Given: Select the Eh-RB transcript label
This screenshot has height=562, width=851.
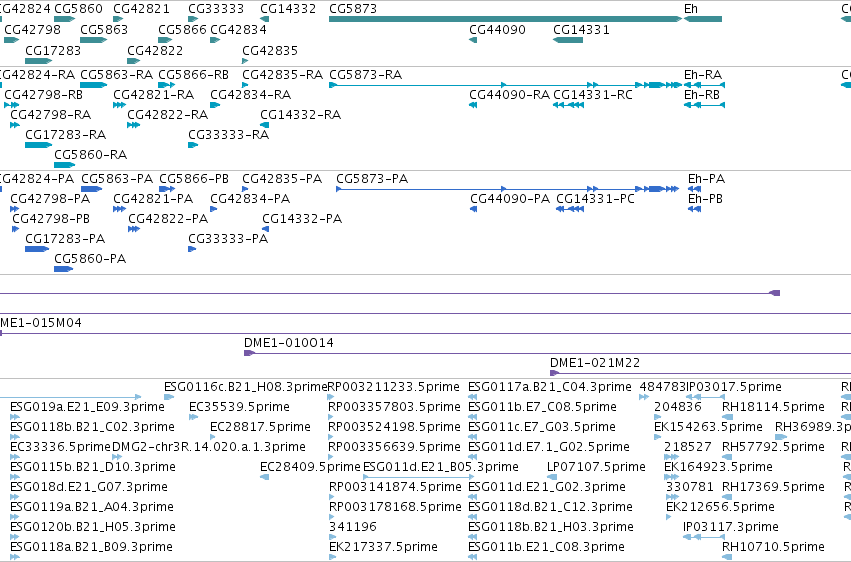Looking at the screenshot, I should pyautogui.click(x=702, y=94).
